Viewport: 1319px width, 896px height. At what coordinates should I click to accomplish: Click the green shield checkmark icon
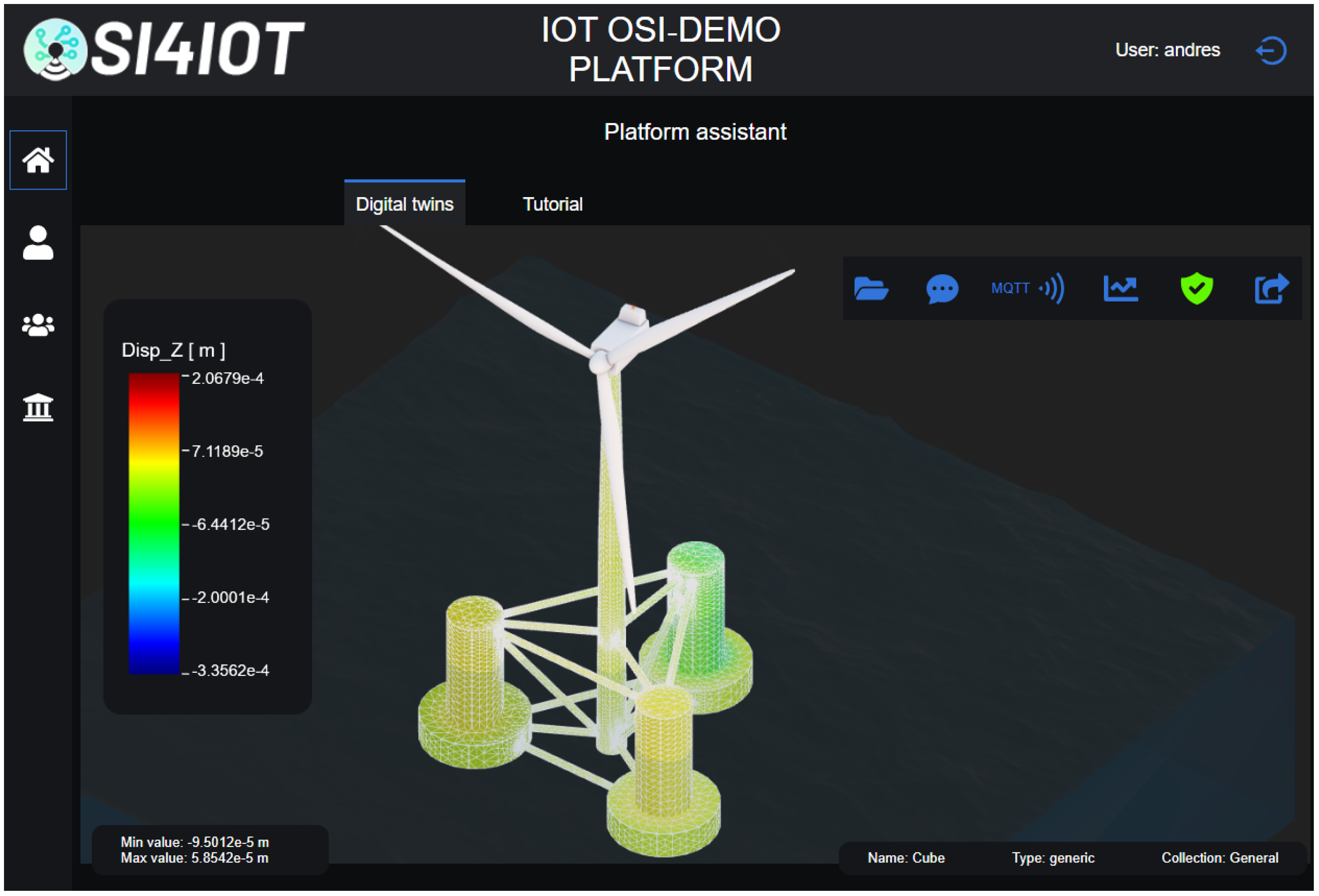pyautogui.click(x=1196, y=288)
